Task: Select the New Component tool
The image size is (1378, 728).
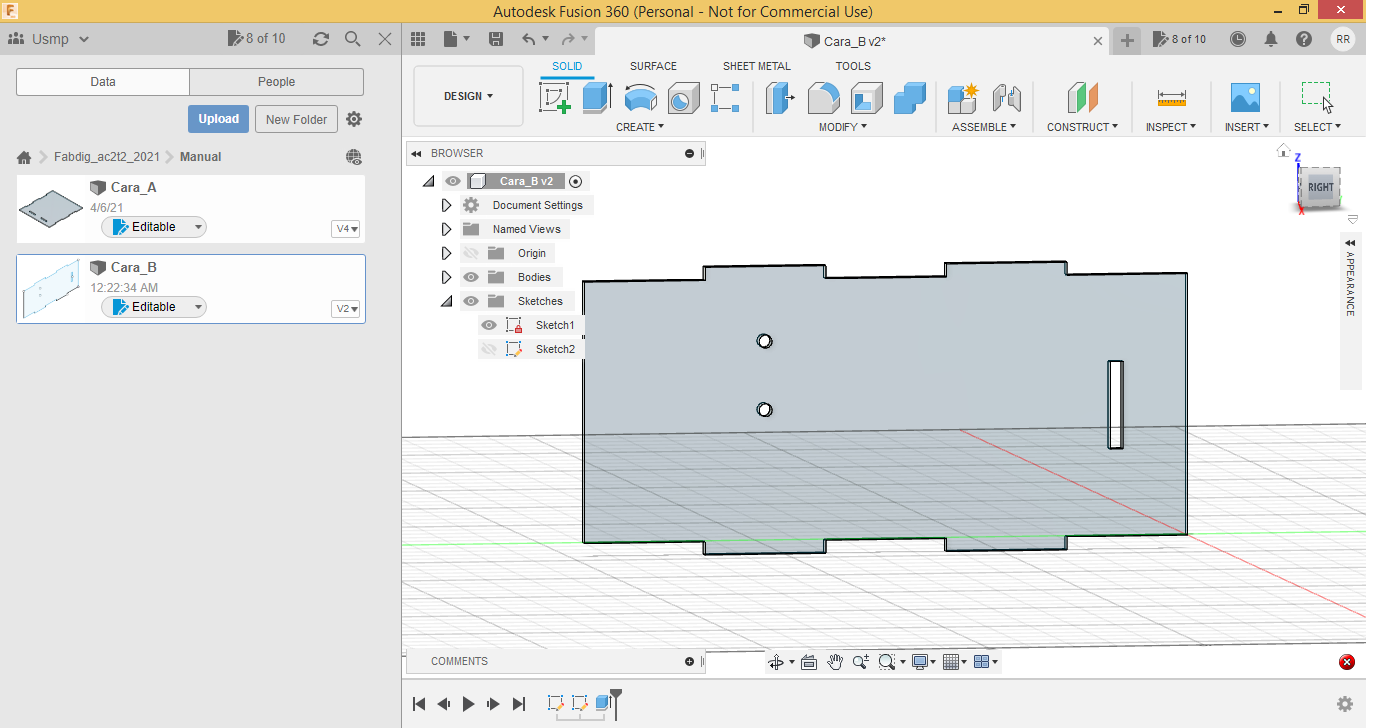Action: coord(963,98)
